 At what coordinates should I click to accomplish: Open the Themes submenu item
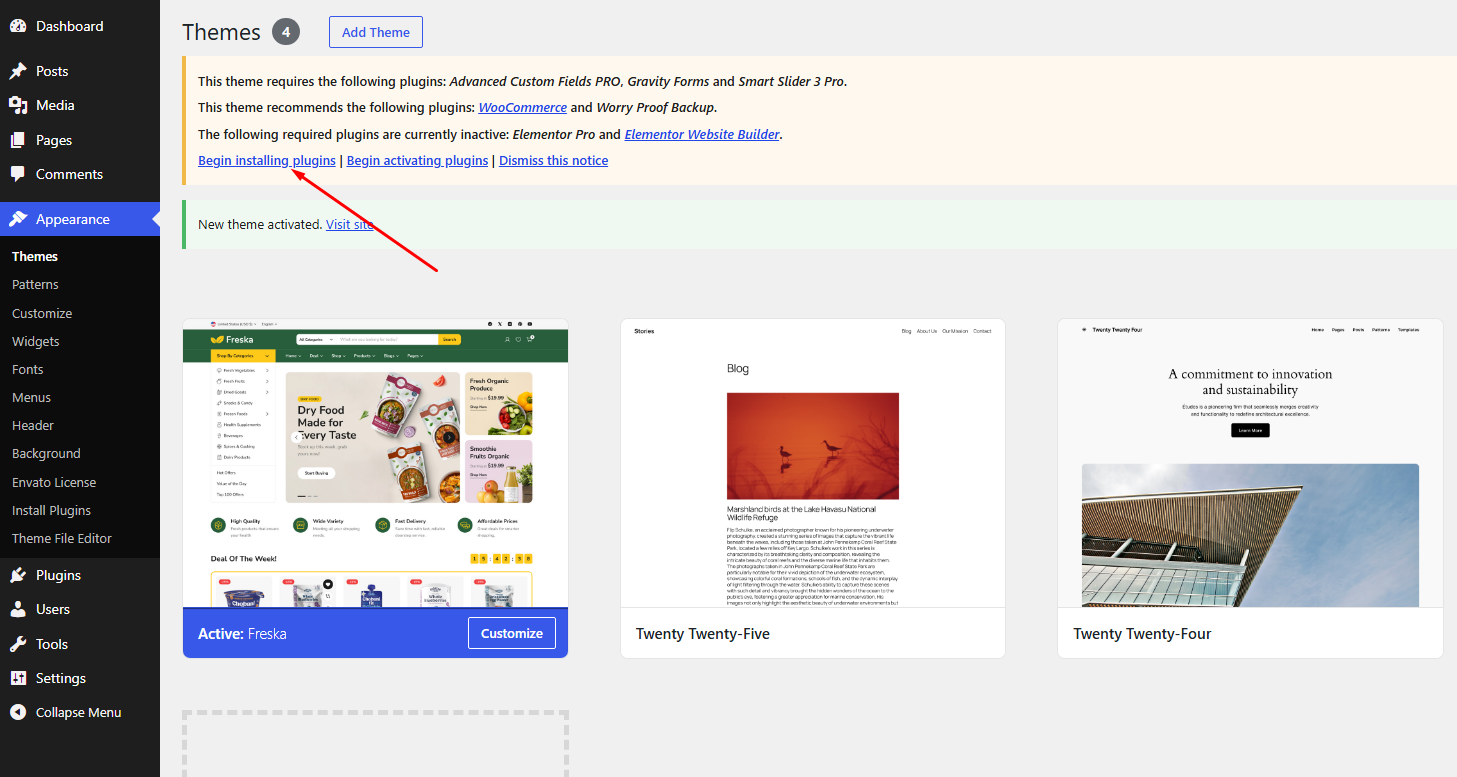pos(35,256)
